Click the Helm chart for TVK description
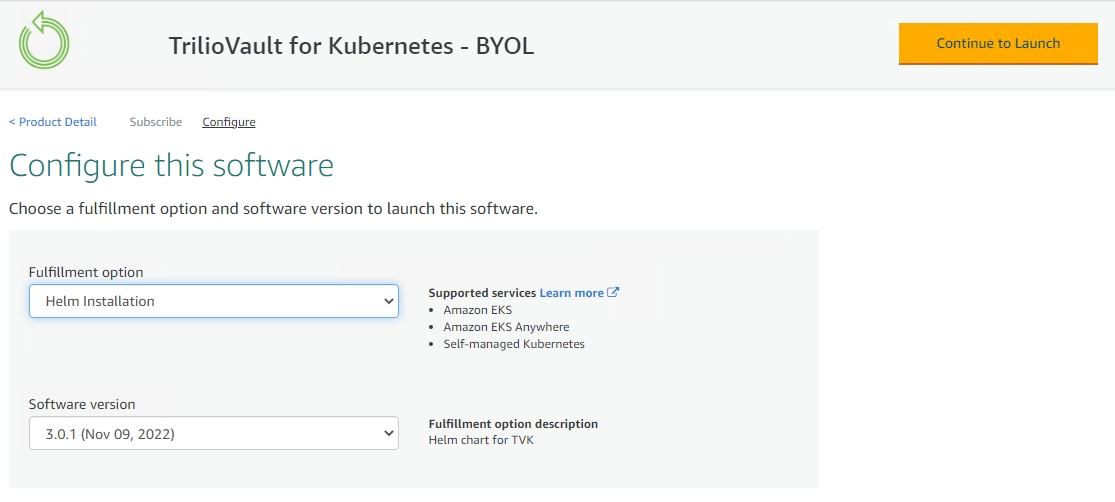The height and width of the screenshot is (502, 1115). pos(481,440)
